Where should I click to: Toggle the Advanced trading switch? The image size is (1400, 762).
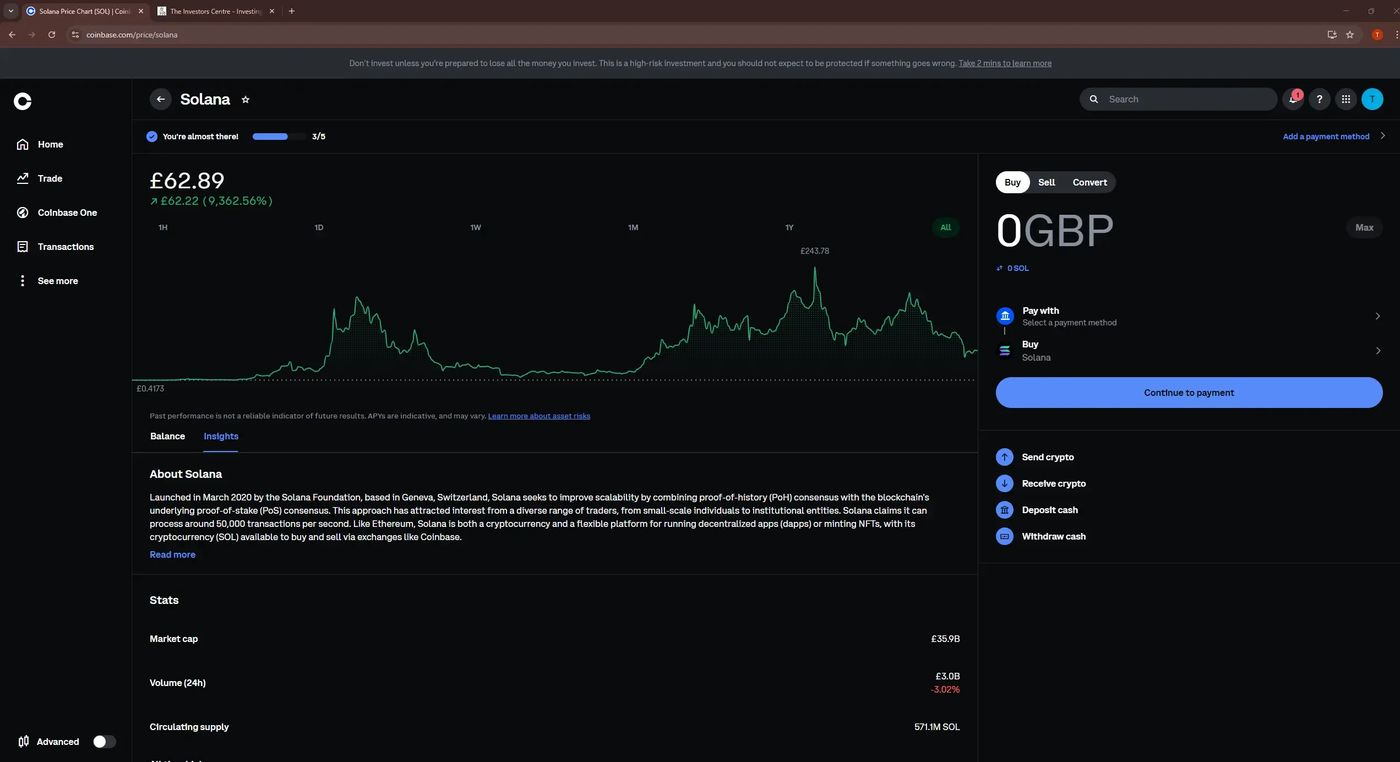coord(104,742)
